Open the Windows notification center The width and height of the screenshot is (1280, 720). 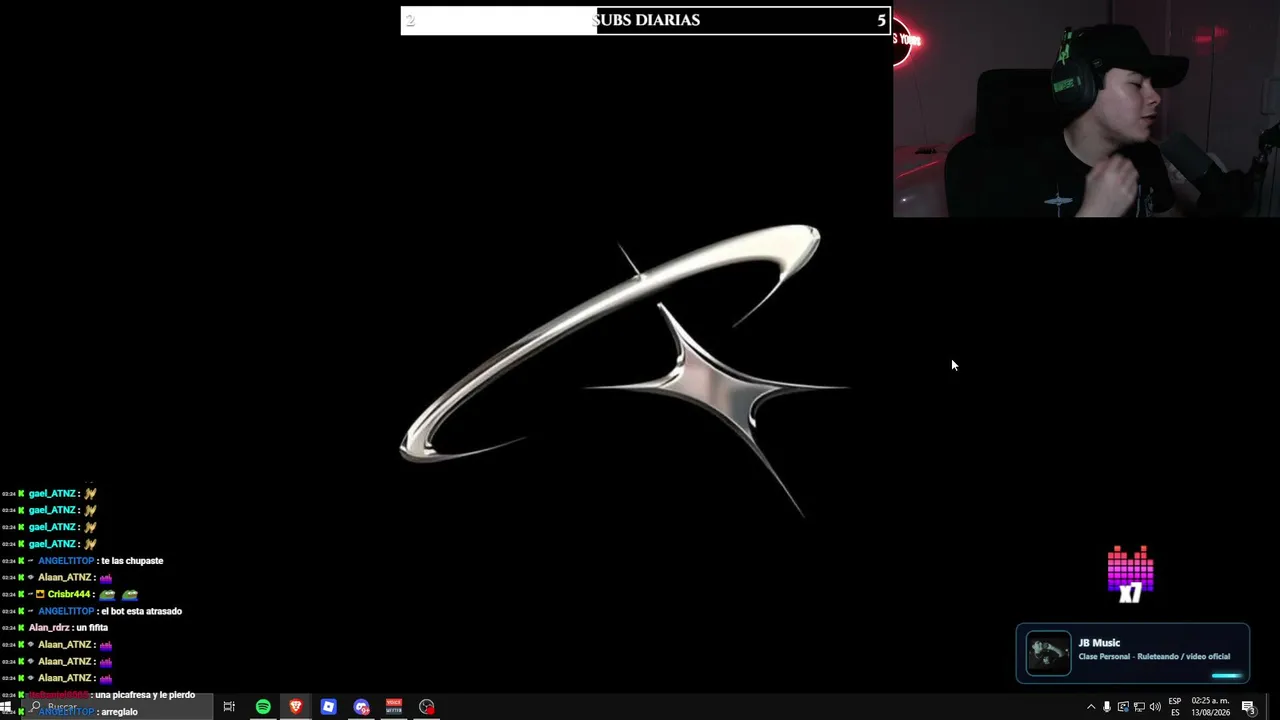pos(1248,707)
